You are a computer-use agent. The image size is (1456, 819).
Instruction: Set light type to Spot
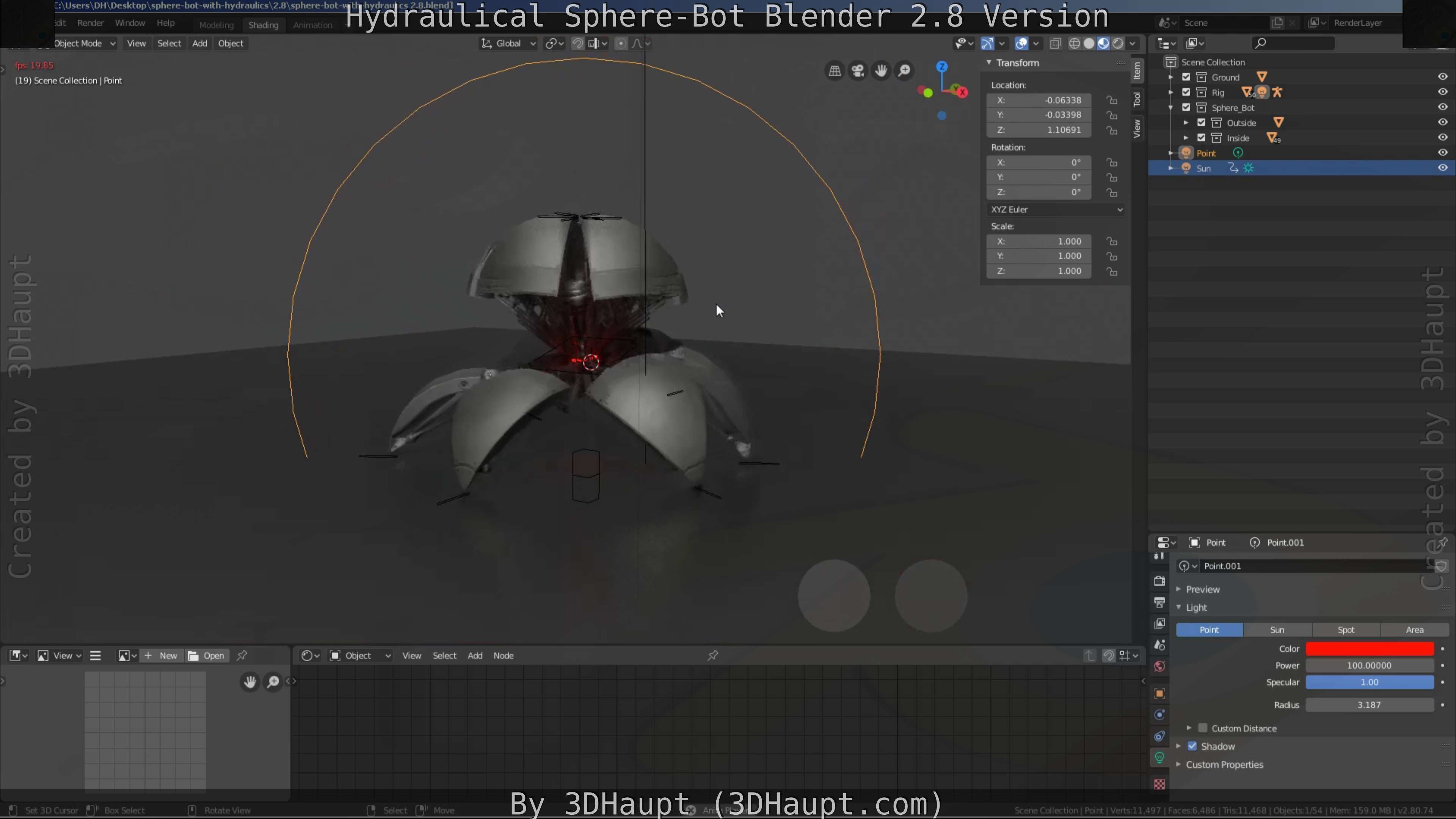(1346, 630)
